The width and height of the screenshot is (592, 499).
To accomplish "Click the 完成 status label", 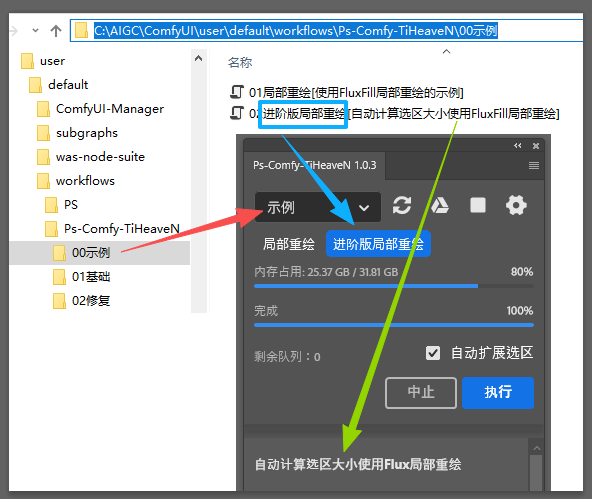I will point(266,311).
